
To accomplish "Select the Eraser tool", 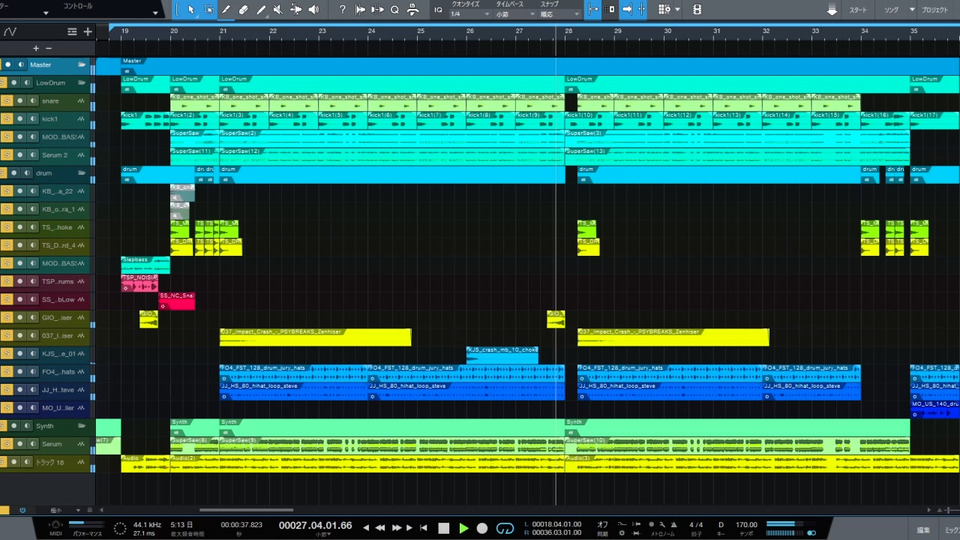I will coord(244,9).
